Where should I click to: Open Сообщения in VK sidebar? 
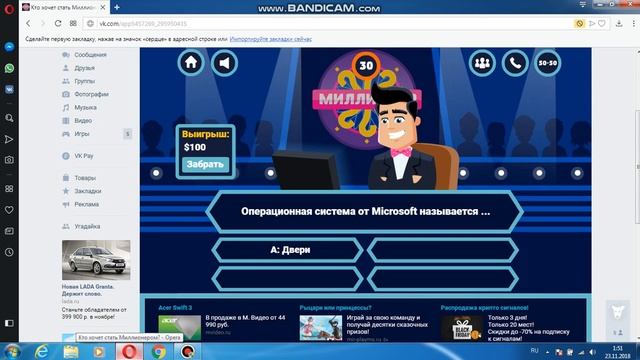pos(90,55)
